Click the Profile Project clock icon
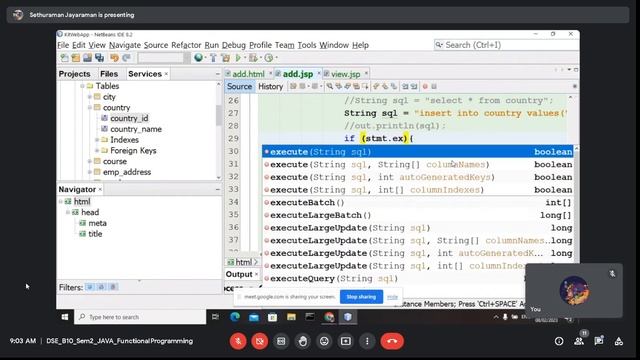 coord(269,58)
